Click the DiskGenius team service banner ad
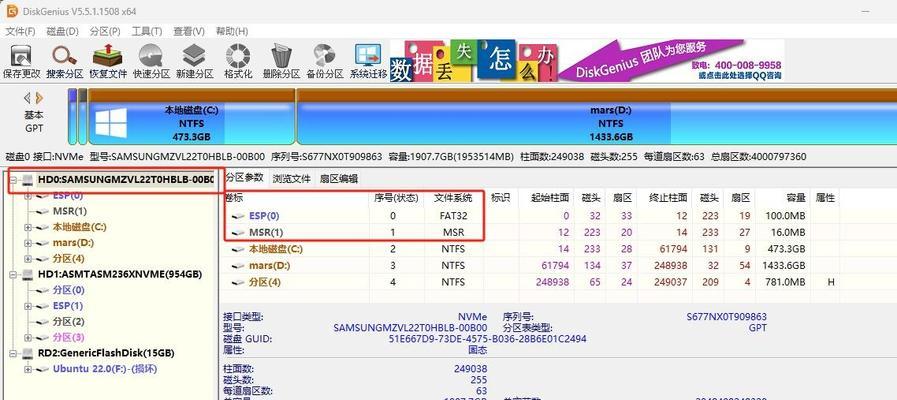Screen dimensions: 897x400 click(587, 61)
